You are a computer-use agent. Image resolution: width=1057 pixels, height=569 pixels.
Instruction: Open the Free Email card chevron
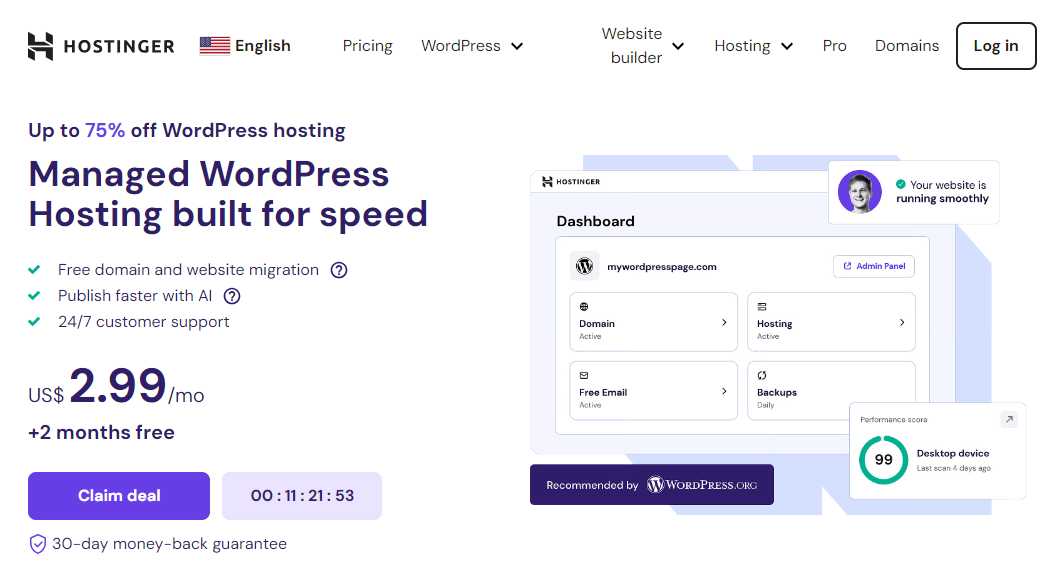click(x=724, y=391)
